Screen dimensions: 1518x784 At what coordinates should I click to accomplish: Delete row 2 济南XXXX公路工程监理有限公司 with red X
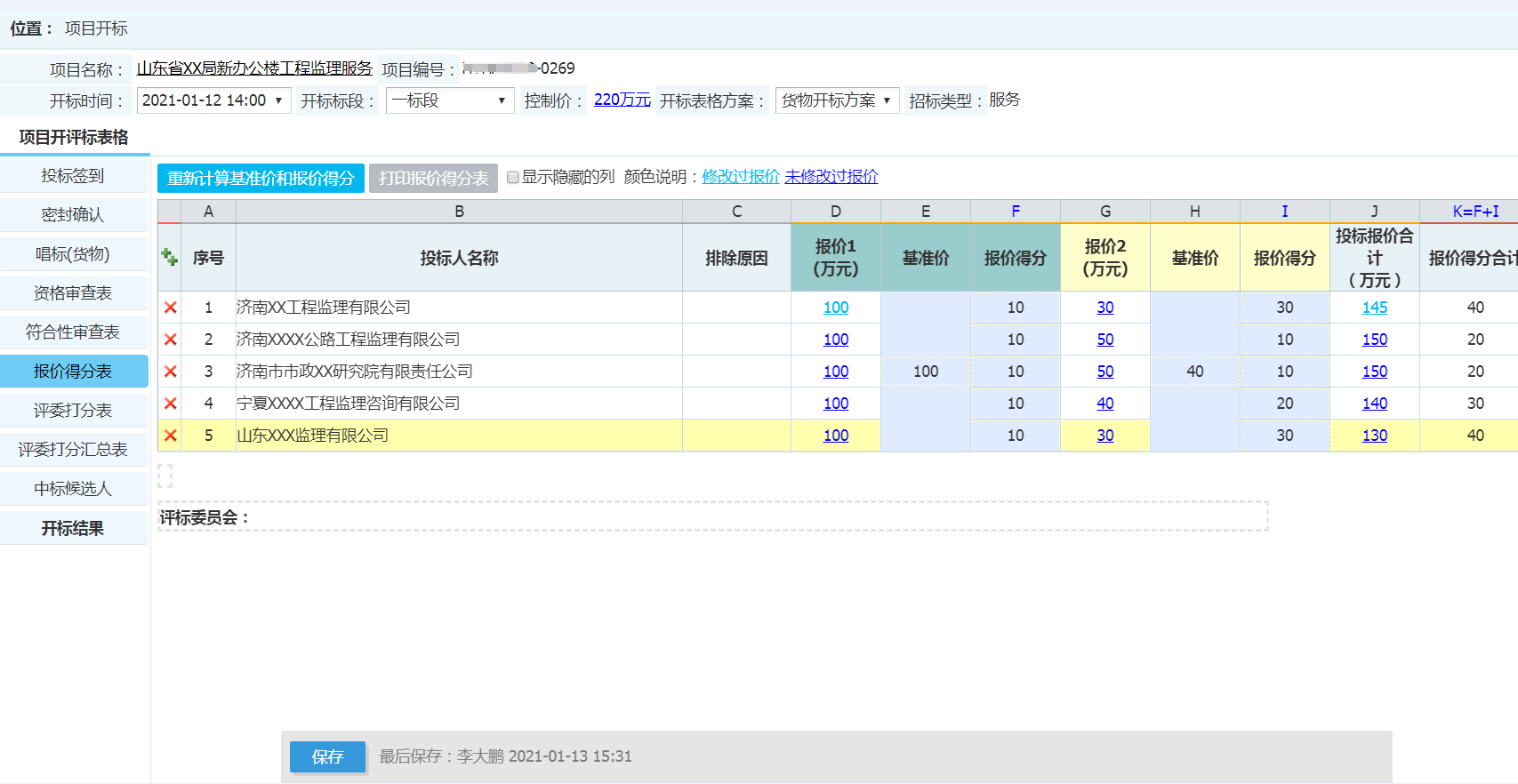170,340
